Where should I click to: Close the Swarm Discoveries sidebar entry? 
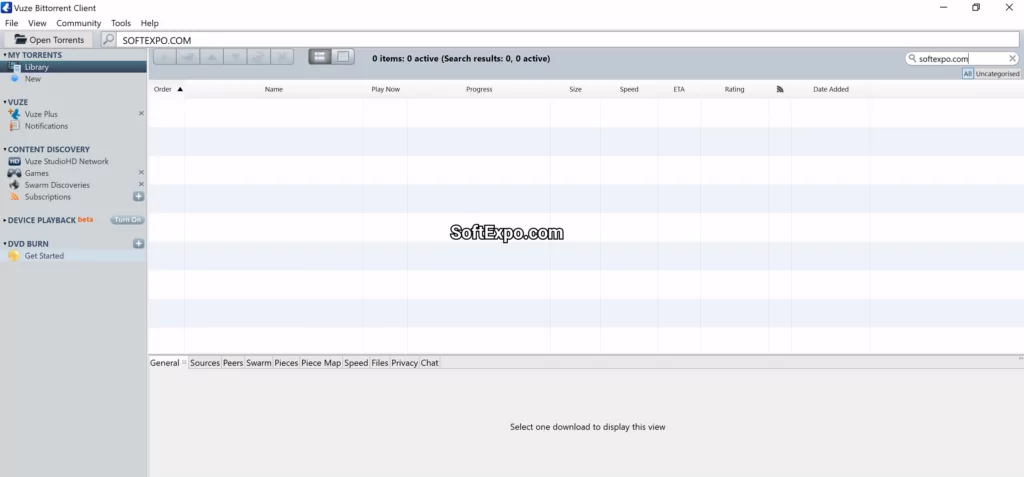141,184
